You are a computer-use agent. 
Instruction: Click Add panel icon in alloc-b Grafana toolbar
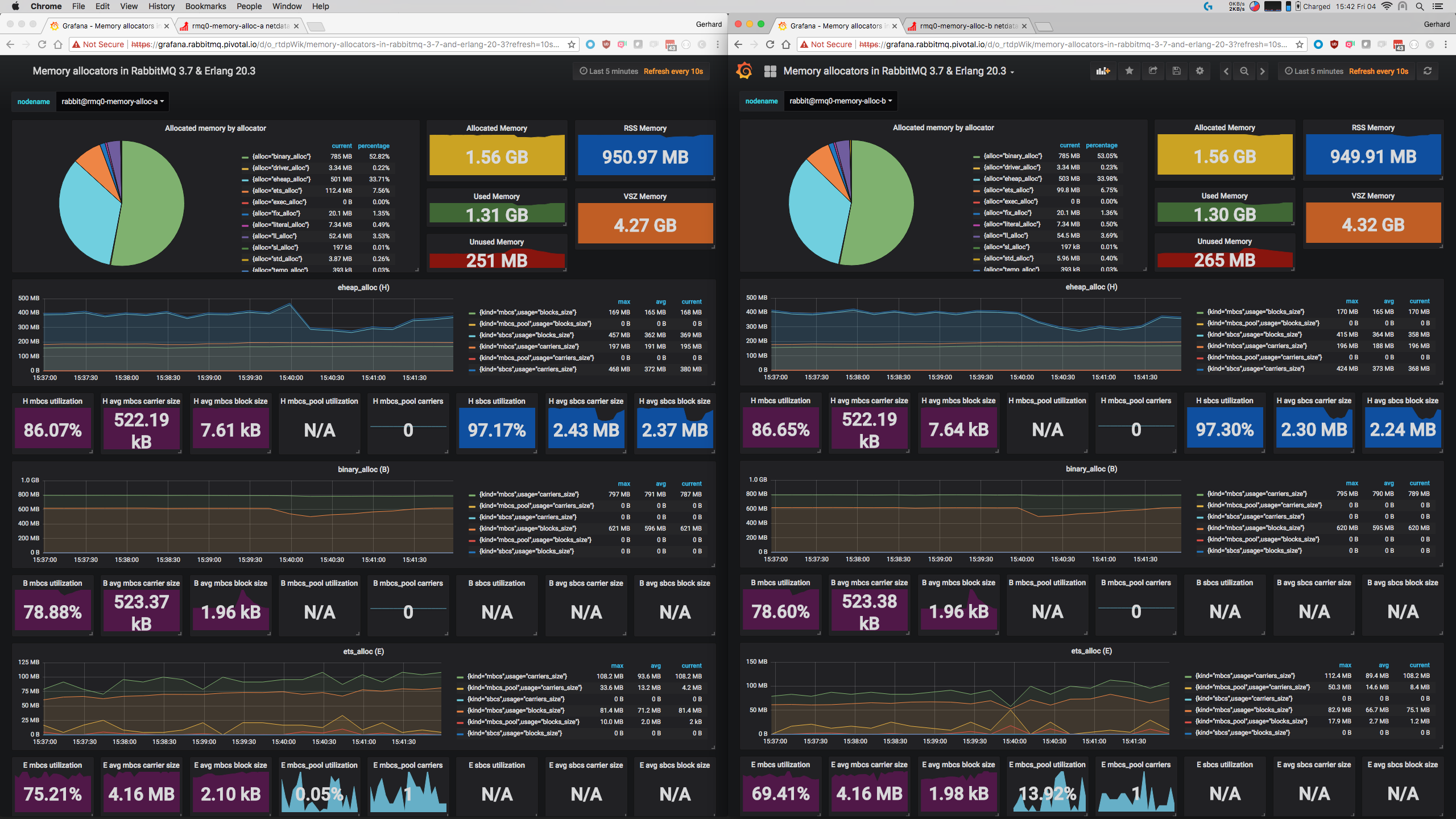[1103, 71]
